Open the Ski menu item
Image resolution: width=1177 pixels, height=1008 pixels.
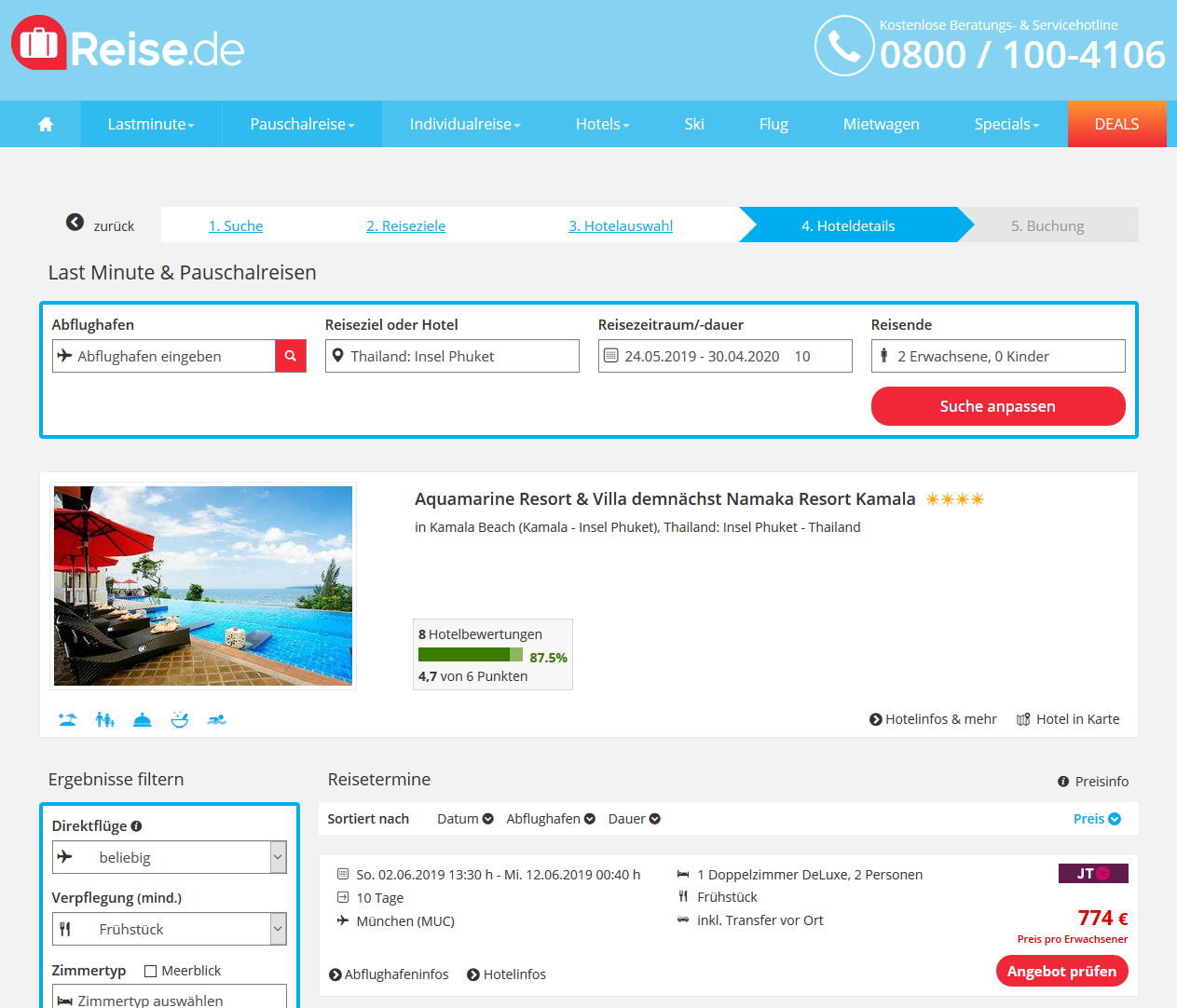(694, 124)
